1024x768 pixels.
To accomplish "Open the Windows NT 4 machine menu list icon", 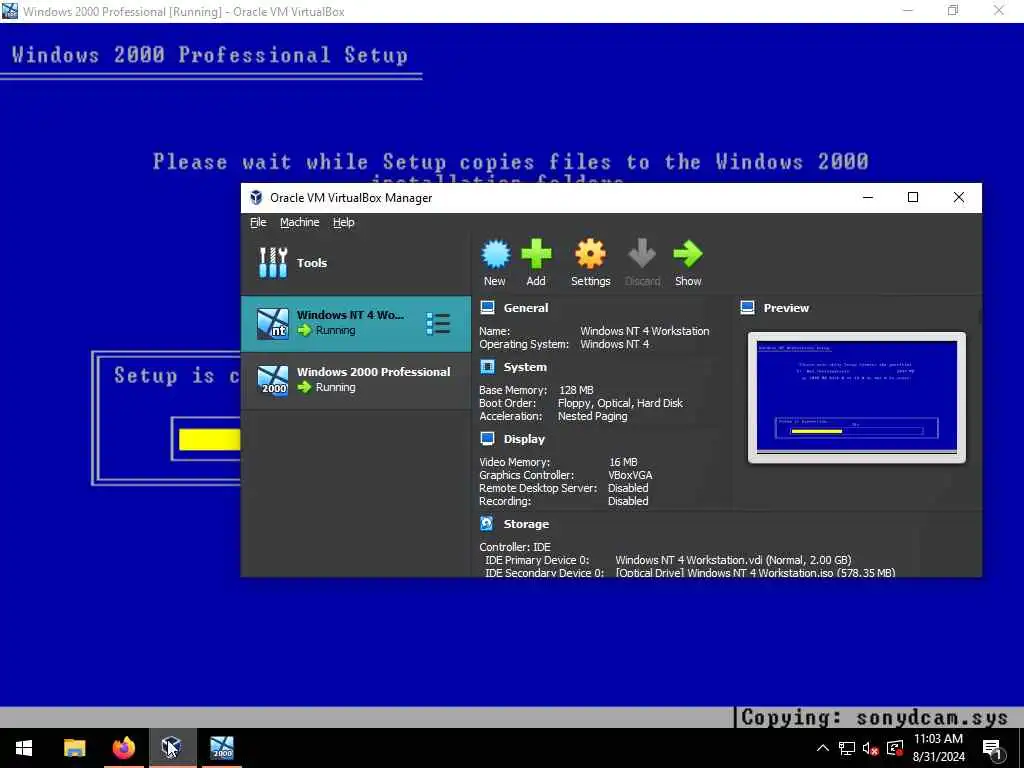I will click(438, 323).
